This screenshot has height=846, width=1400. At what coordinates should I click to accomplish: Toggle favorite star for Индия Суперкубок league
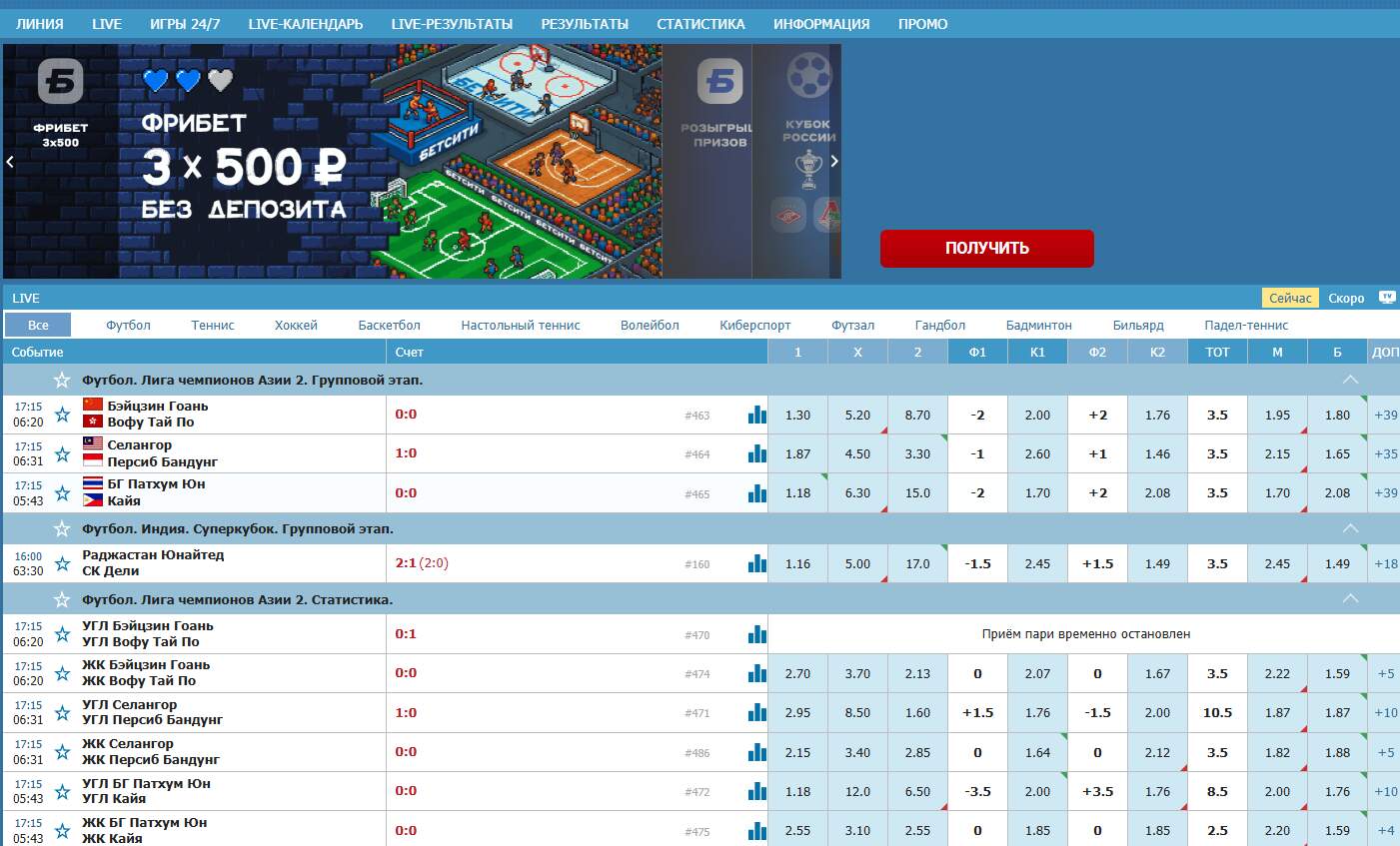tap(62, 528)
